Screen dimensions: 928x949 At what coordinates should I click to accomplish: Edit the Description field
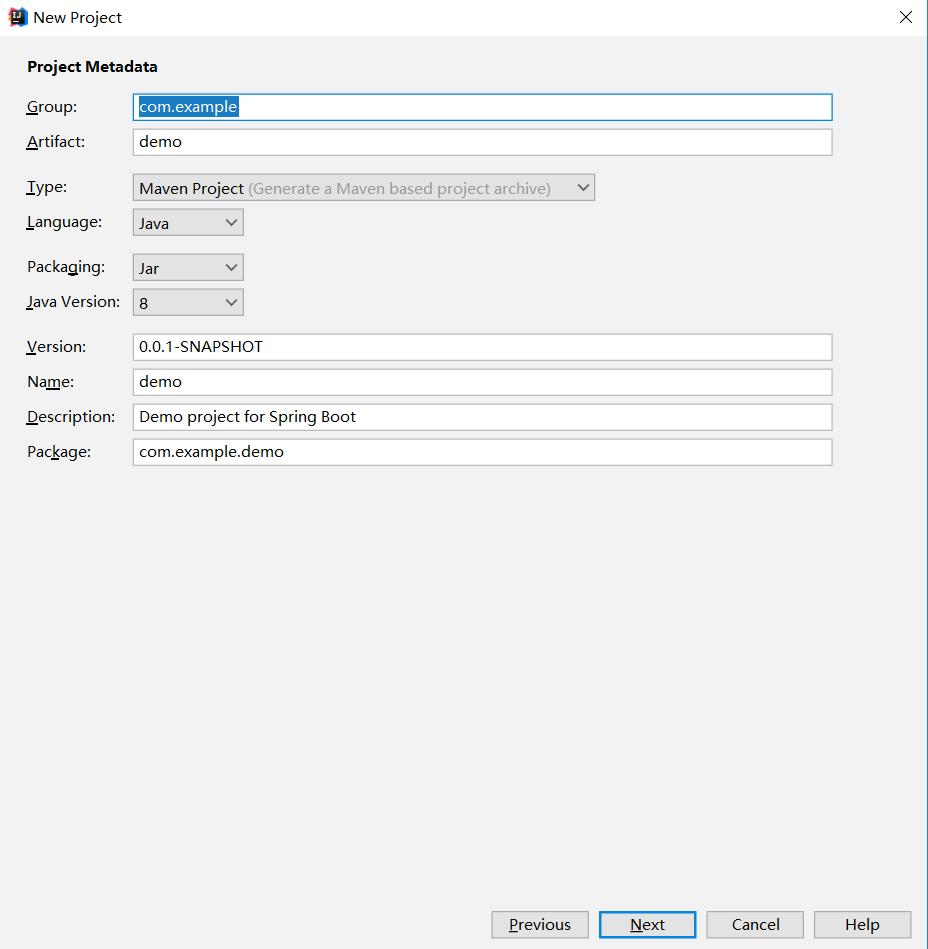click(482, 418)
